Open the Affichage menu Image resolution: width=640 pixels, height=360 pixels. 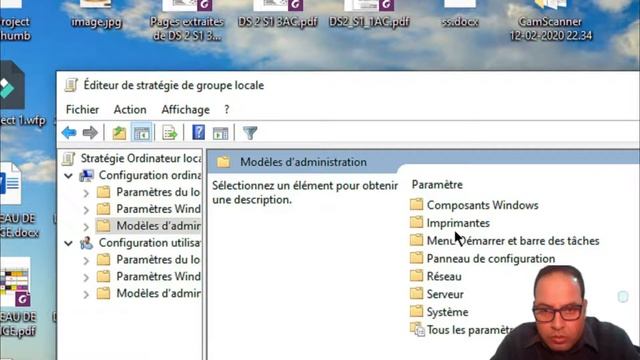click(185, 109)
